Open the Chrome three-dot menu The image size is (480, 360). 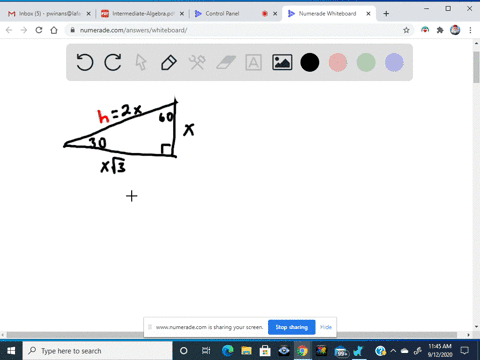(470, 30)
